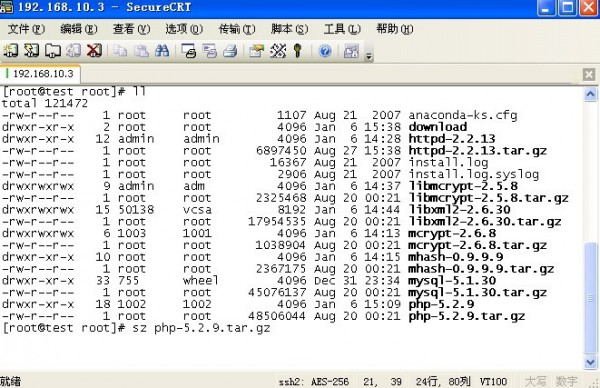600x388 pixels.
Task: Click the Quick Connect toolbar icon
Action: click(x=32, y=51)
